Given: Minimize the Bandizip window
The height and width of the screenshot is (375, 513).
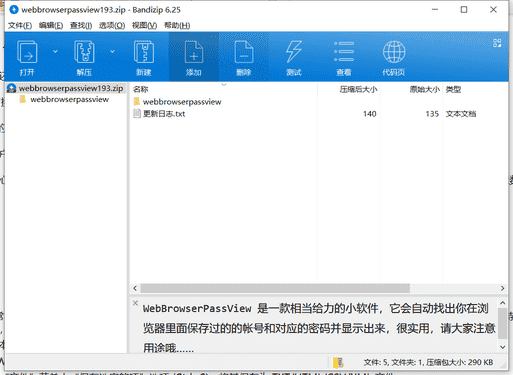Looking at the screenshot, I should (435, 10).
